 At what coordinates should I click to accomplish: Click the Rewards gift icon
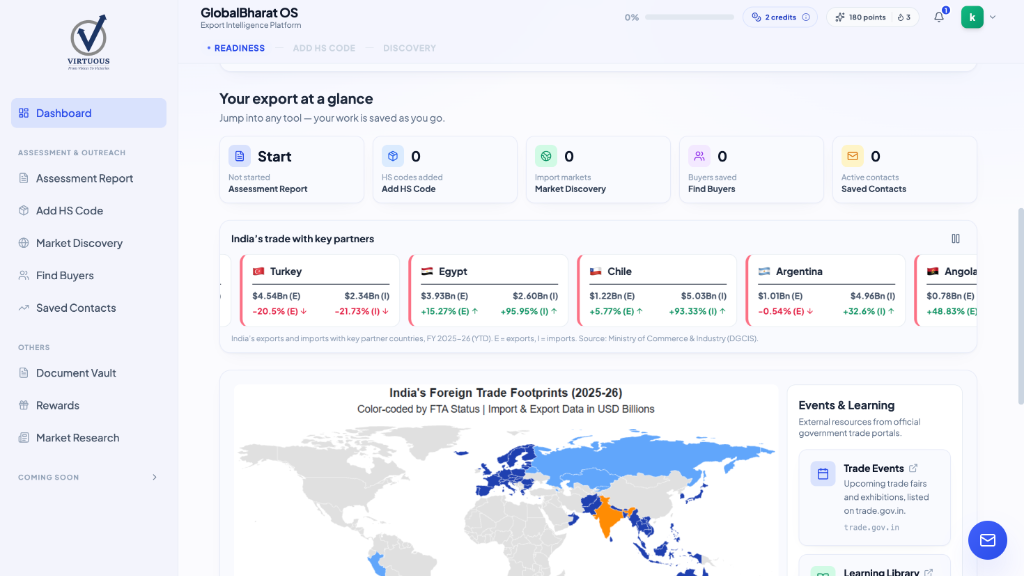(x=24, y=405)
